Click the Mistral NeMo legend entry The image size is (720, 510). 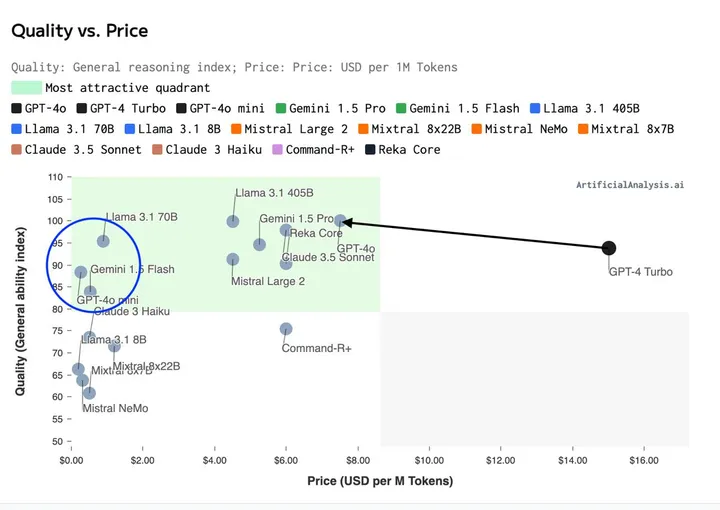tap(517, 129)
